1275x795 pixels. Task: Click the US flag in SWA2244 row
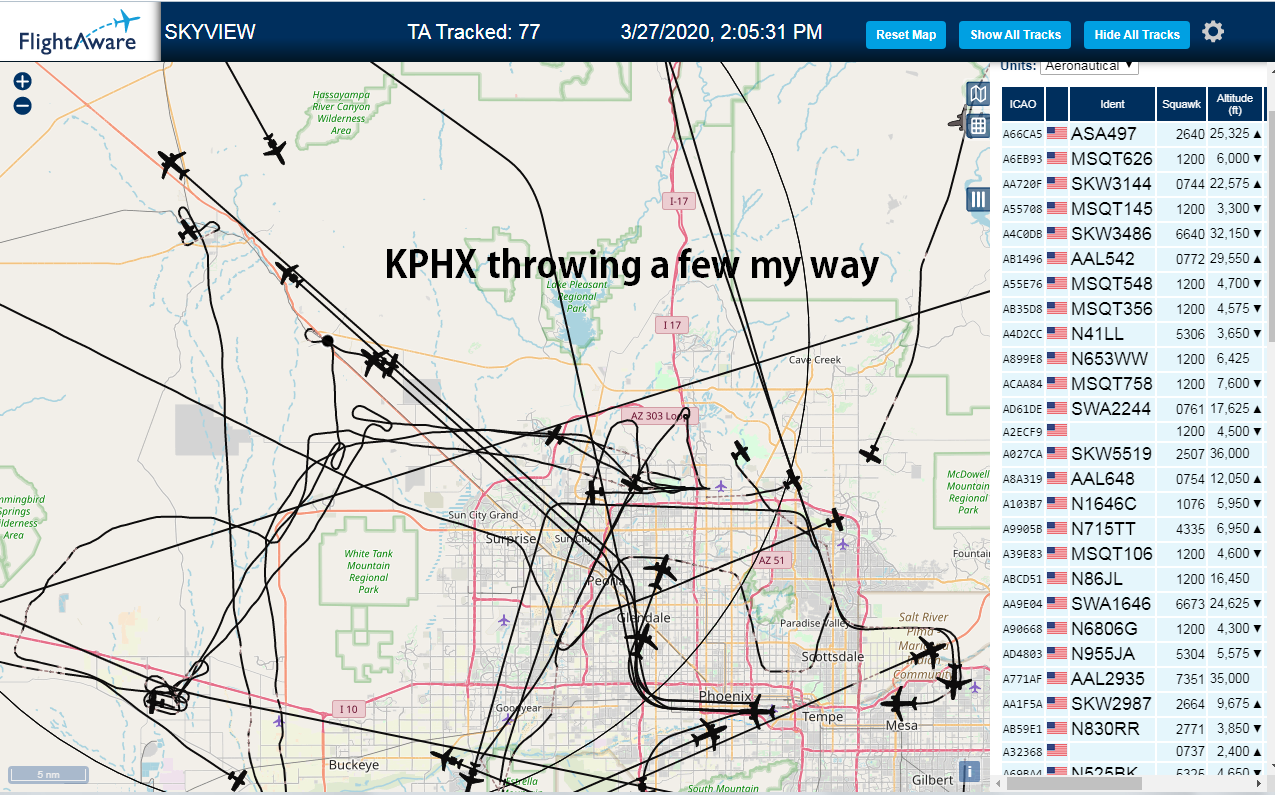[x=1057, y=408]
